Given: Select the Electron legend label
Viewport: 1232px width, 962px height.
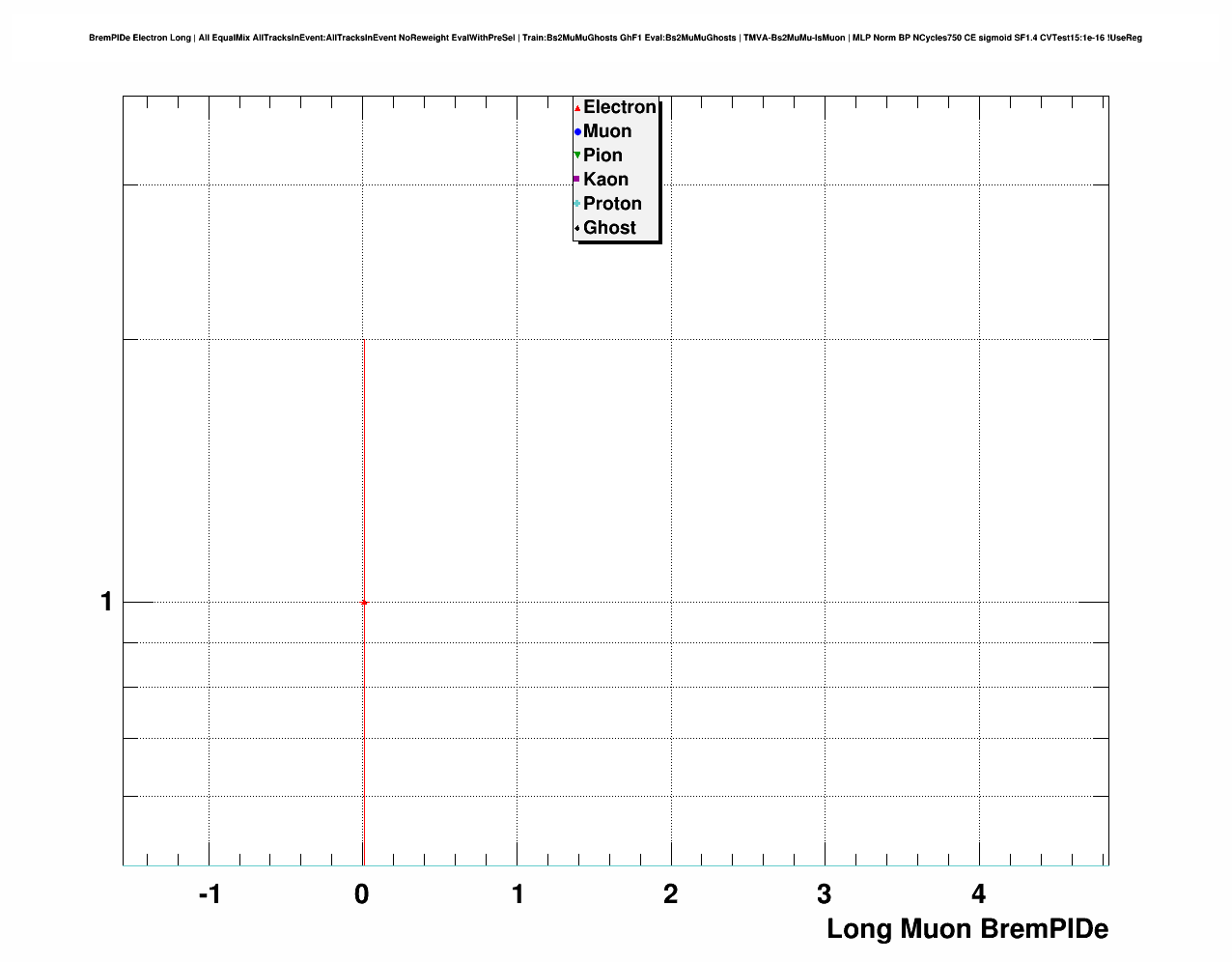Looking at the screenshot, I should (619, 107).
